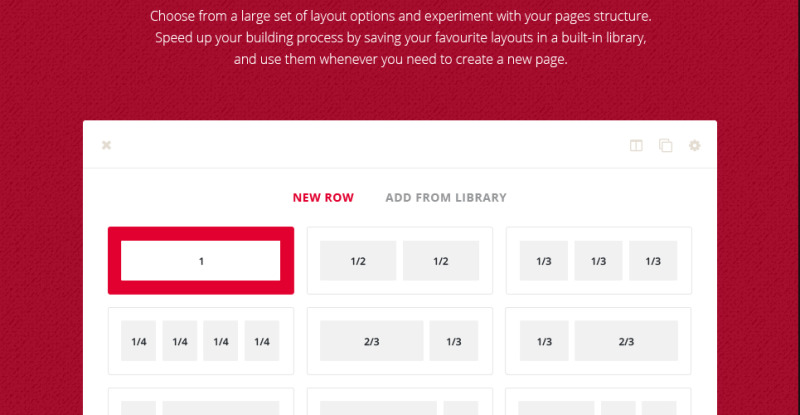
Task: Click the wide 2/3 block in the 1/3 2/3 layout
Action: coord(627,341)
